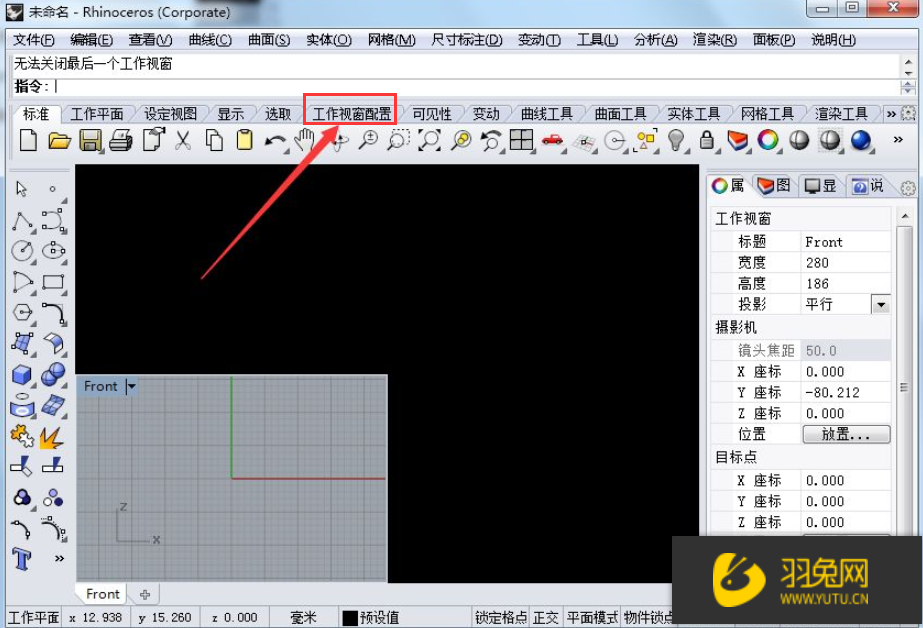Select the Polygon tool in left toolbar
This screenshot has width=923, height=628.
(22, 312)
